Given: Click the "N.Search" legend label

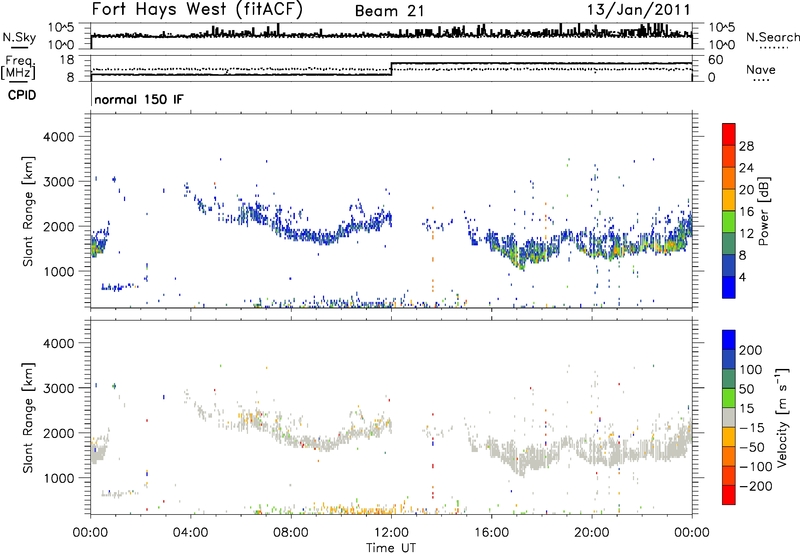Looking at the screenshot, I should tap(772, 37).
